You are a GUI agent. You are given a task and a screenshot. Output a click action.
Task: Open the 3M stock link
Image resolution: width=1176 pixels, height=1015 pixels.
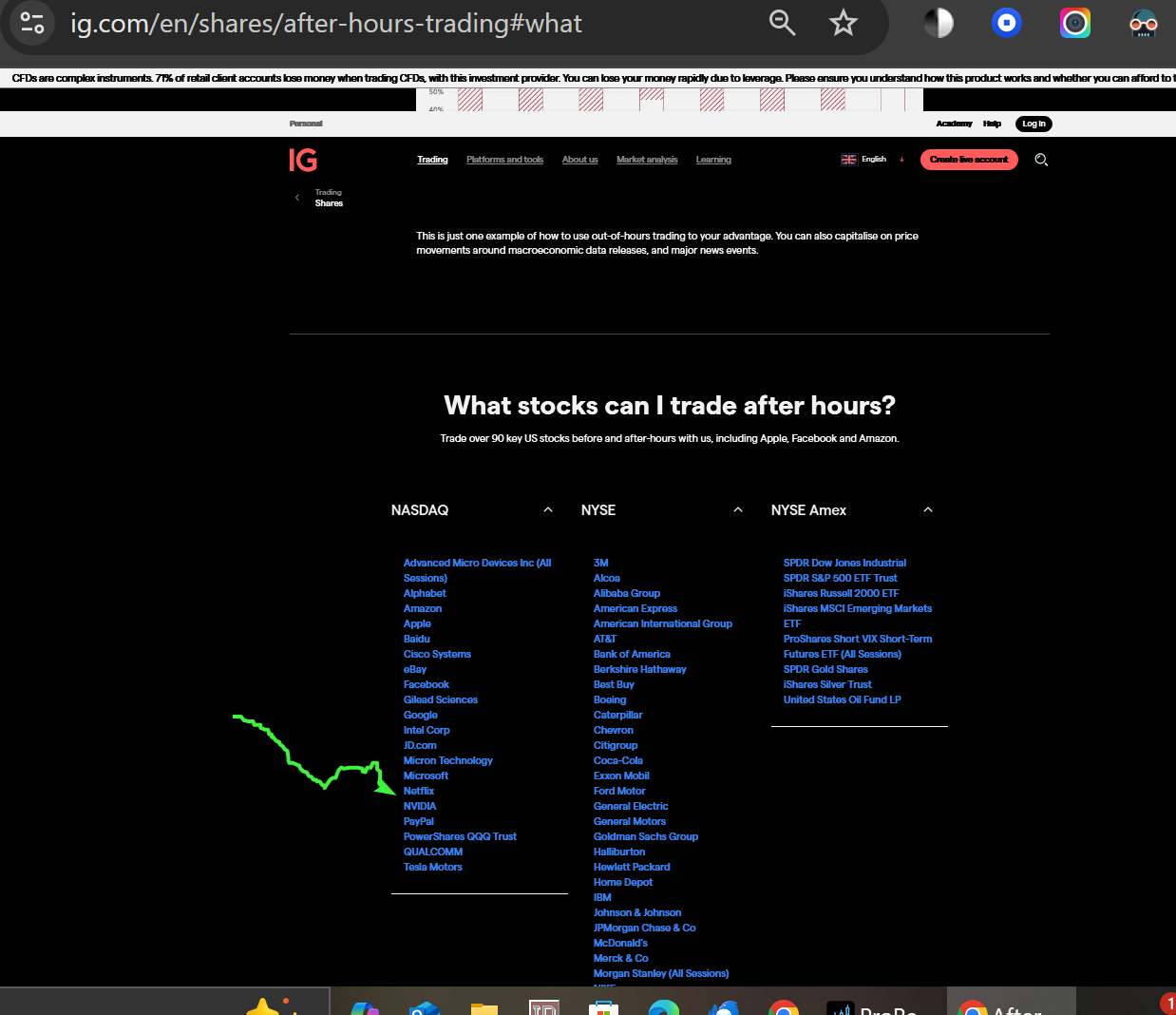tap(601, 563)
